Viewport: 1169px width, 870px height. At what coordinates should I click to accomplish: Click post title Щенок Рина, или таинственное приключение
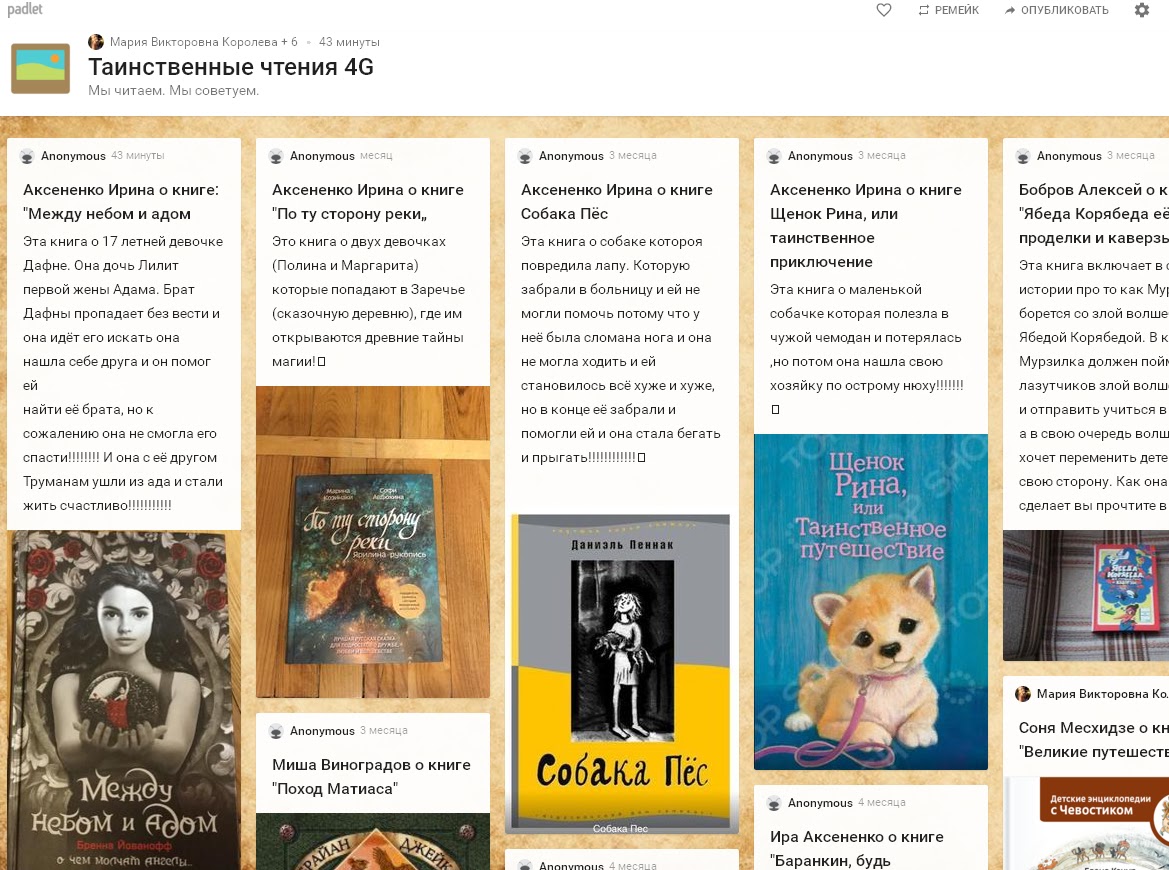click(x=866, y=226)
